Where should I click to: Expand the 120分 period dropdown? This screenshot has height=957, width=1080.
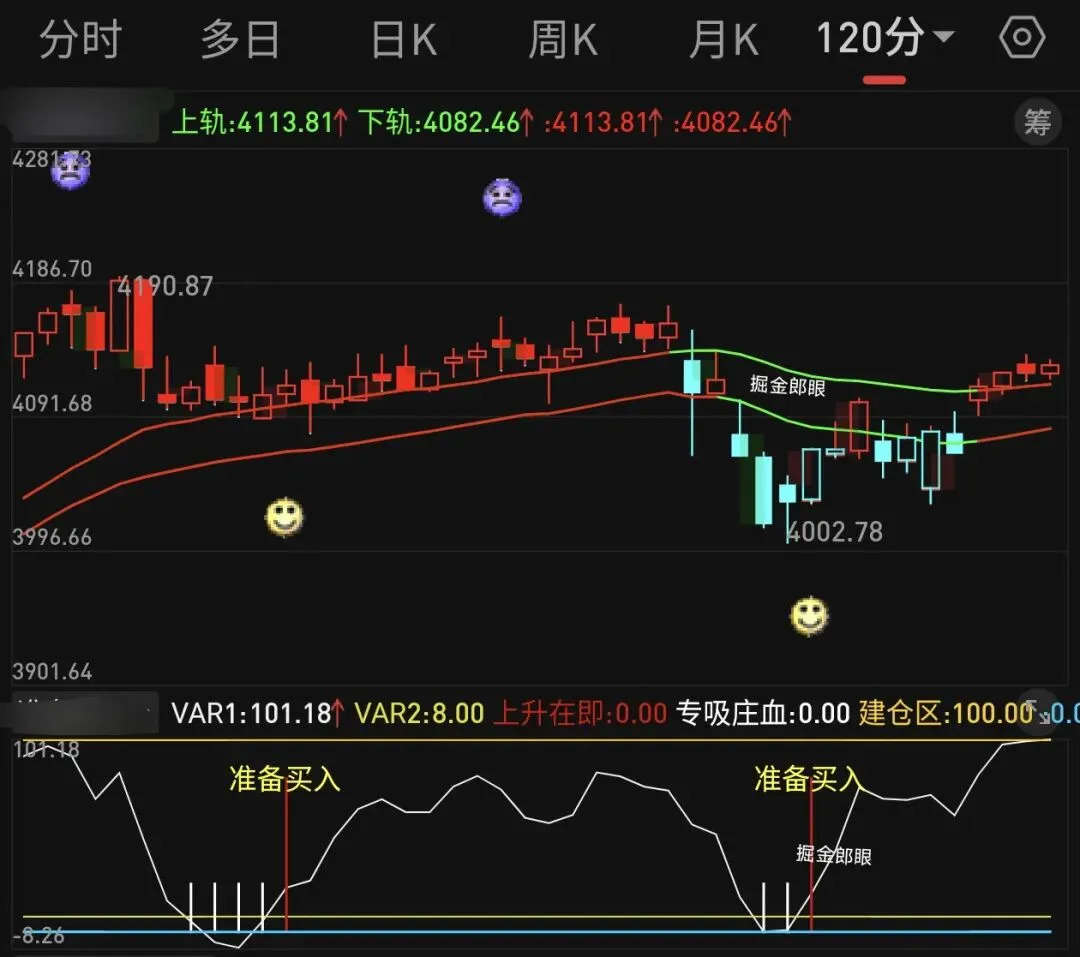pos(884,38)
